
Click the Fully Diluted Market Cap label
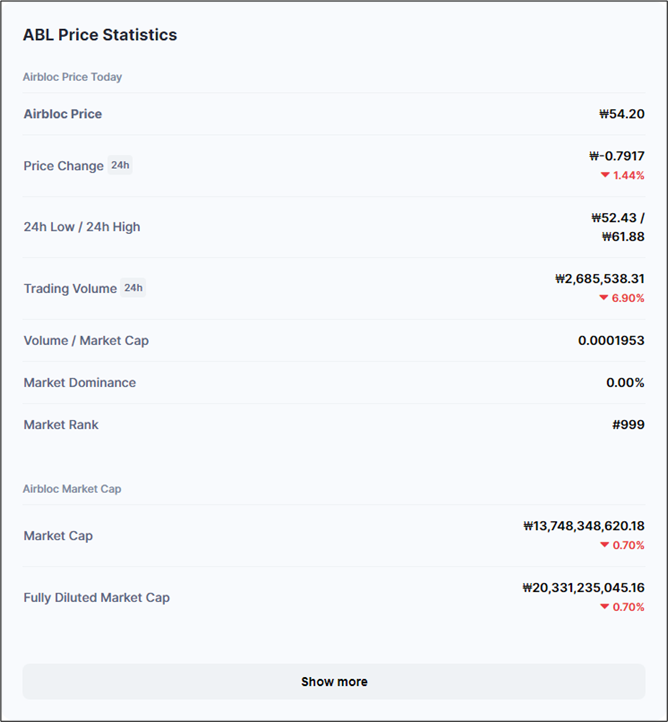tap(97, 597)
